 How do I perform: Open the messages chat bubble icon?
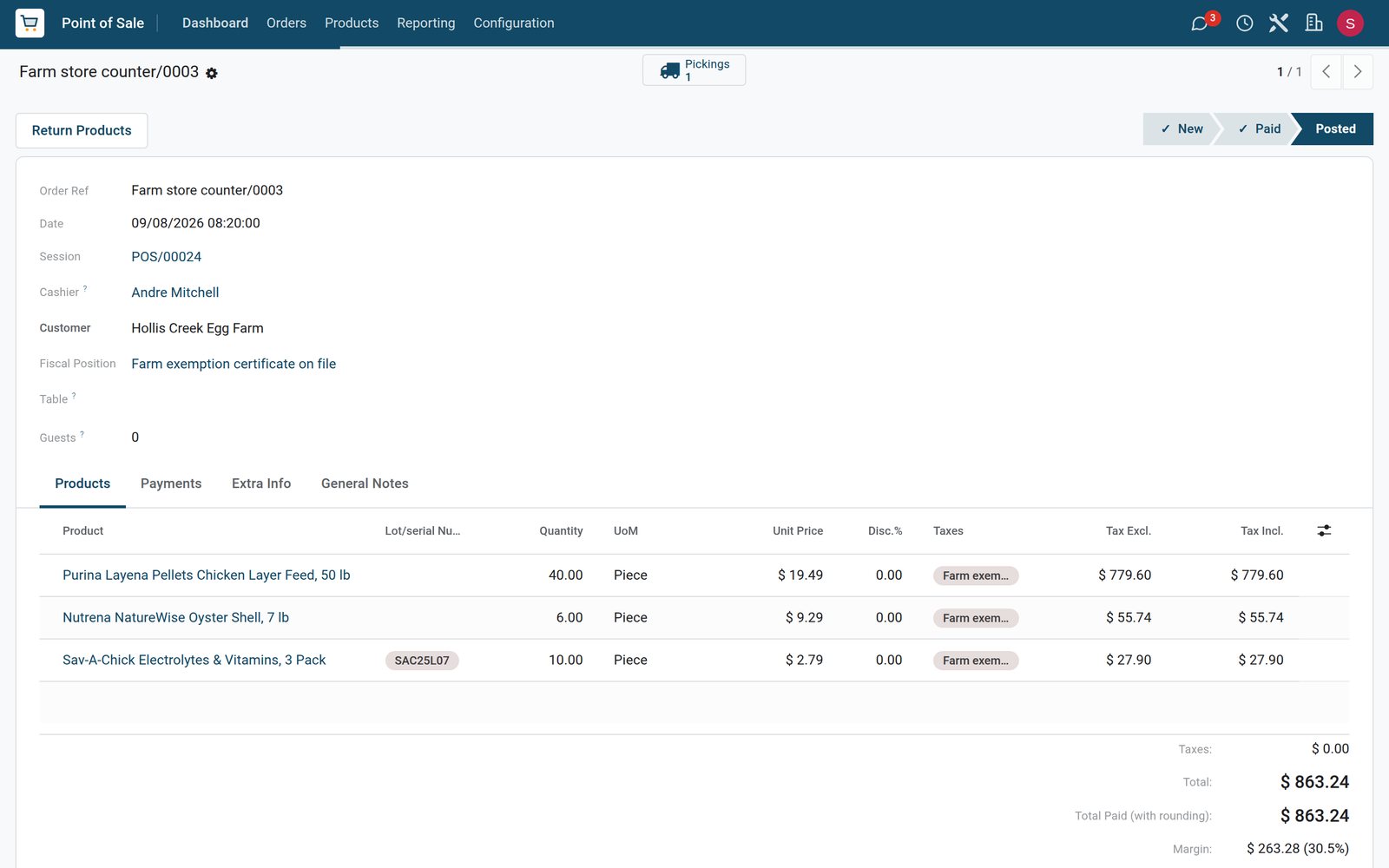click(1200, 23)
